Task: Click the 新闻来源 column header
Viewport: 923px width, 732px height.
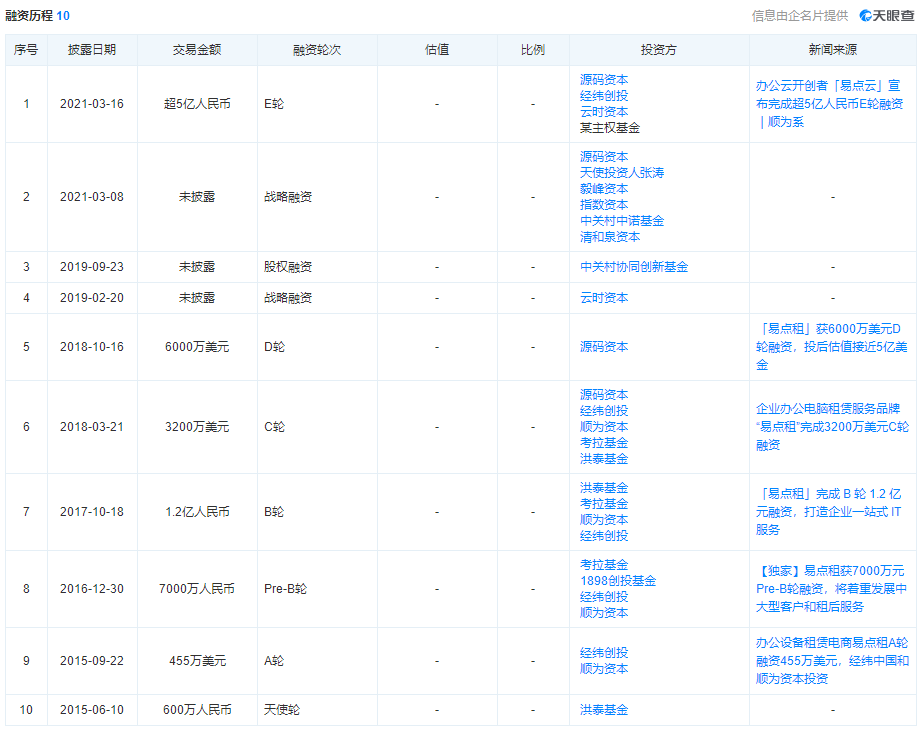Action: coord(833,50)
